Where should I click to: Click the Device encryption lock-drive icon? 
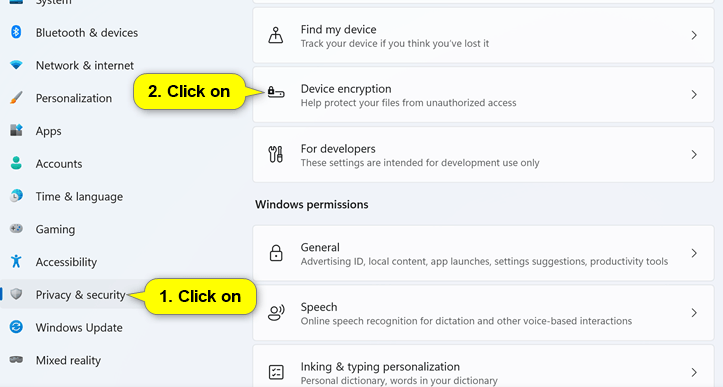276,92
